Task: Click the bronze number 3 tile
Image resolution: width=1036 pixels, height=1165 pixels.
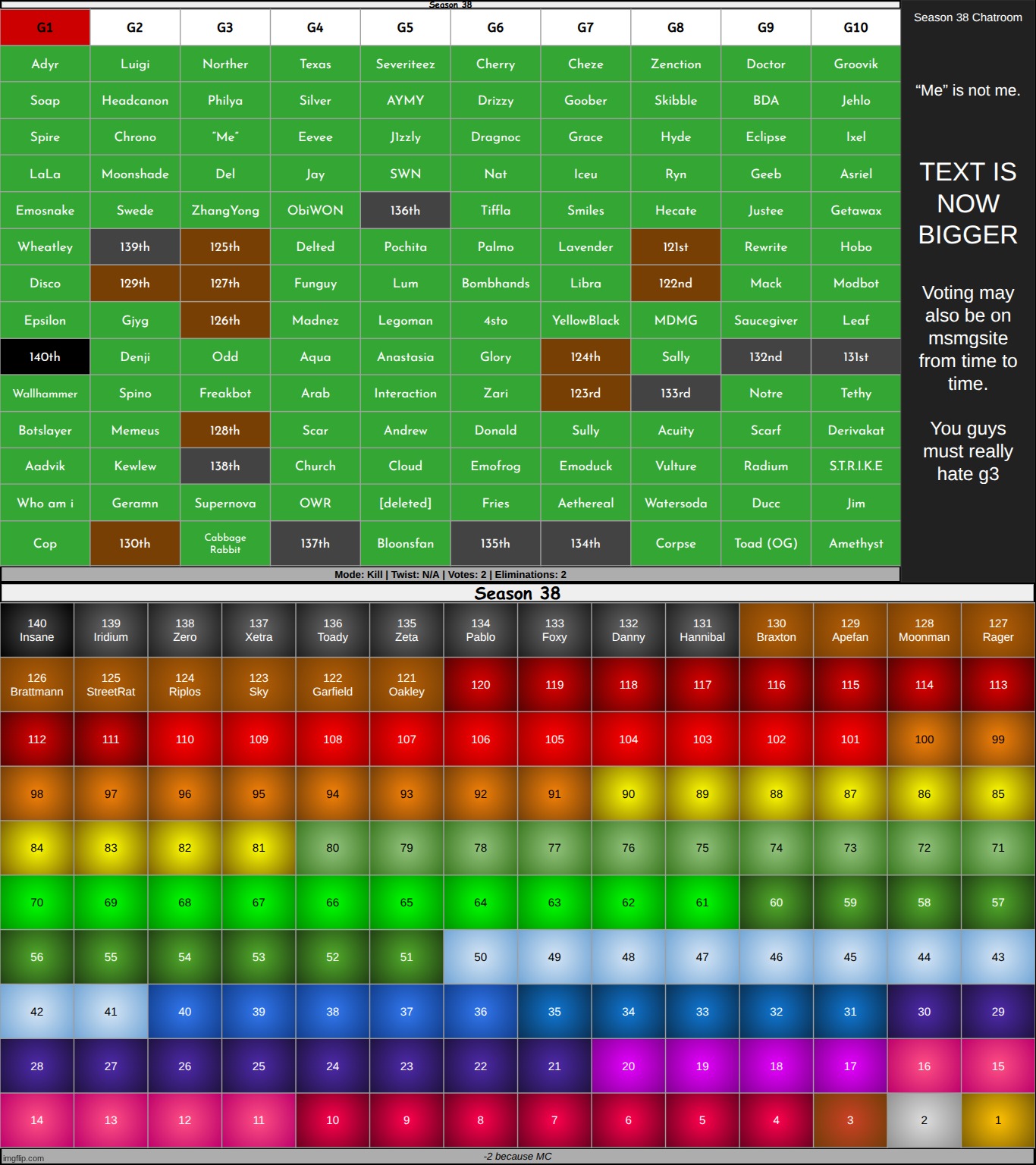Action: pyautogui.click(x=849, y=1120)
